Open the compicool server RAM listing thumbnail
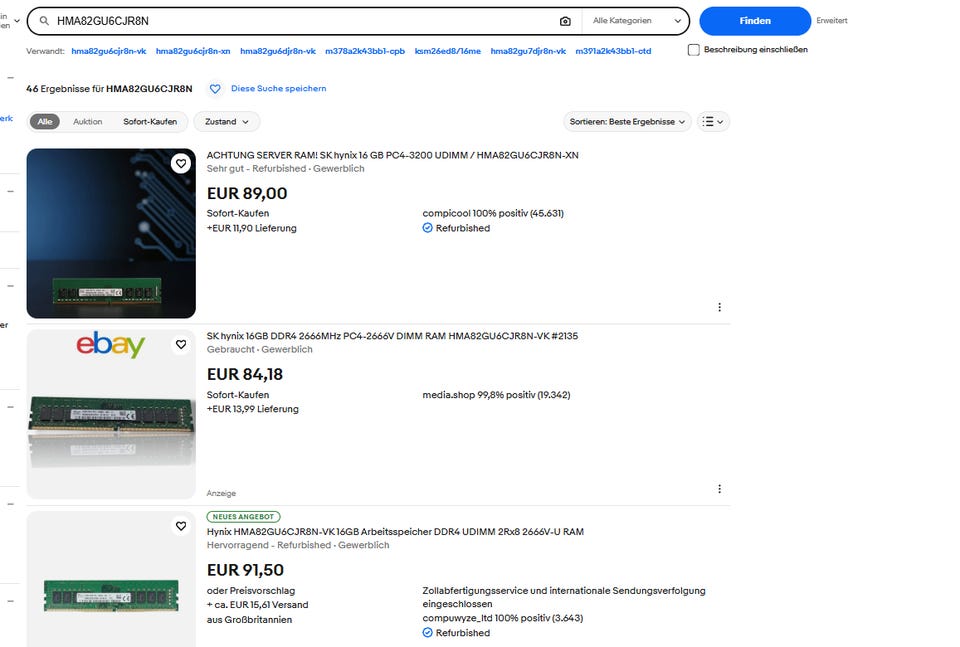Image resolution: width=960 pixels, height=647 pixels. click(x=111, y=233)
